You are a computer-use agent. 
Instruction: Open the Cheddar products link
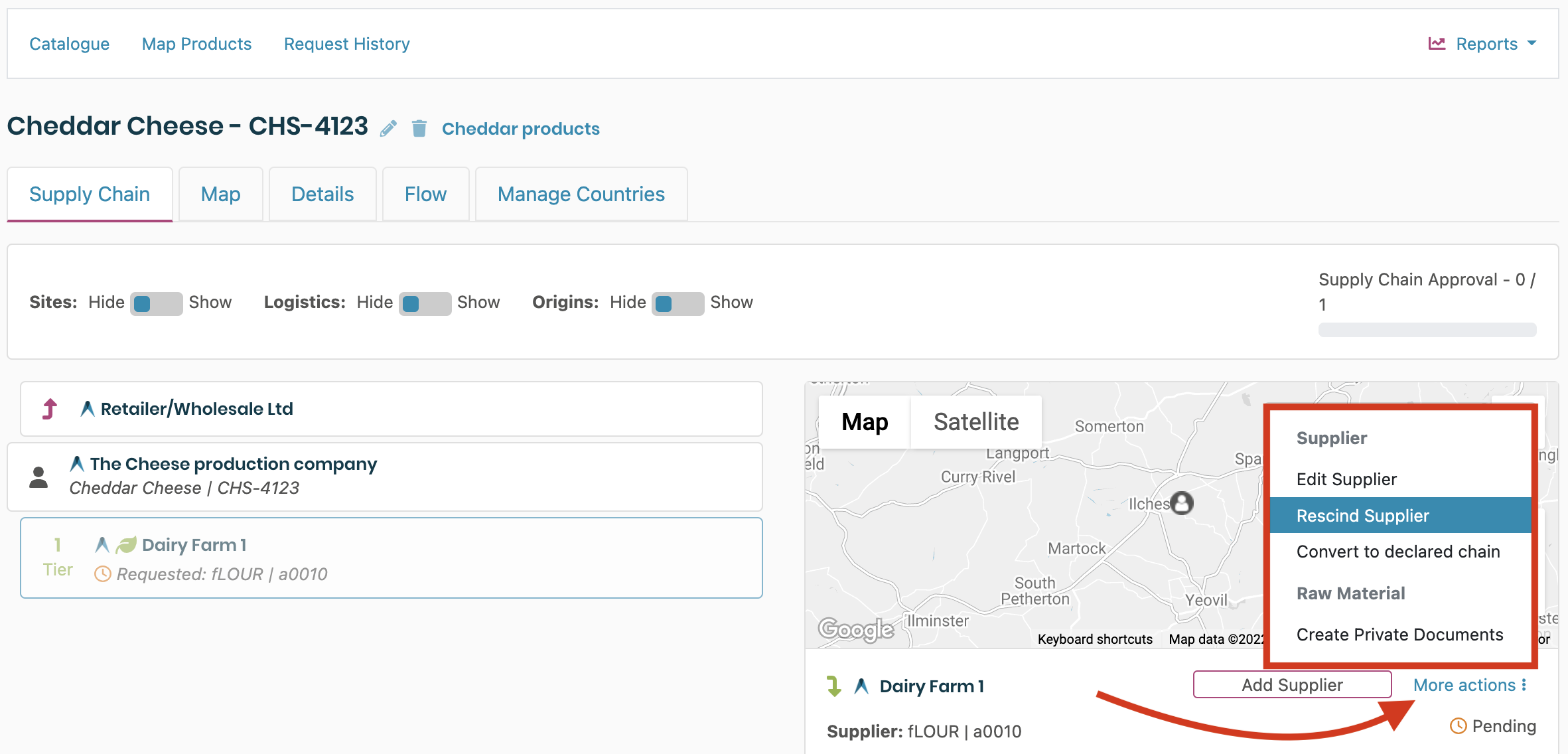pyautogui.click(x=520, y=129)
